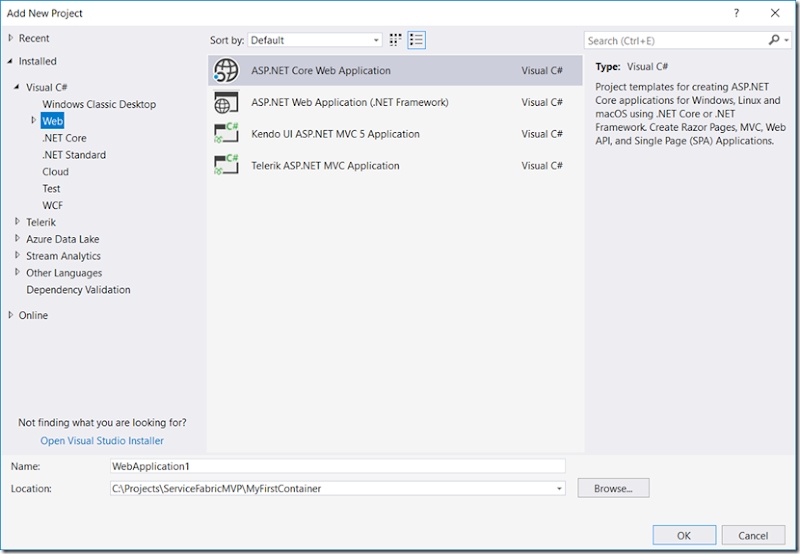Screen dimensions: 800x554
Task: Open the search options dropdown arrow
Action: 787,40
